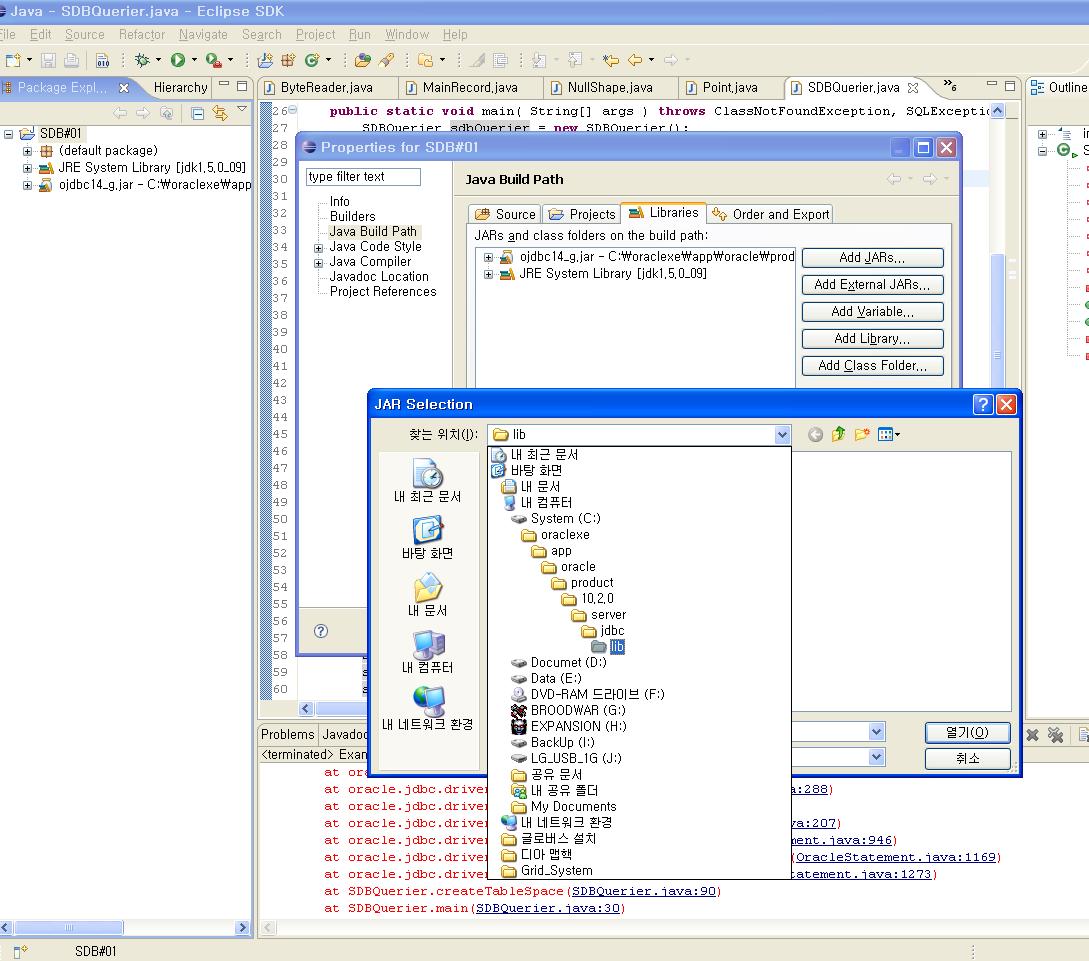Open the Package Explorer view menu triangle
Viewport: 1089px width, 961px height.
point(242,109)
